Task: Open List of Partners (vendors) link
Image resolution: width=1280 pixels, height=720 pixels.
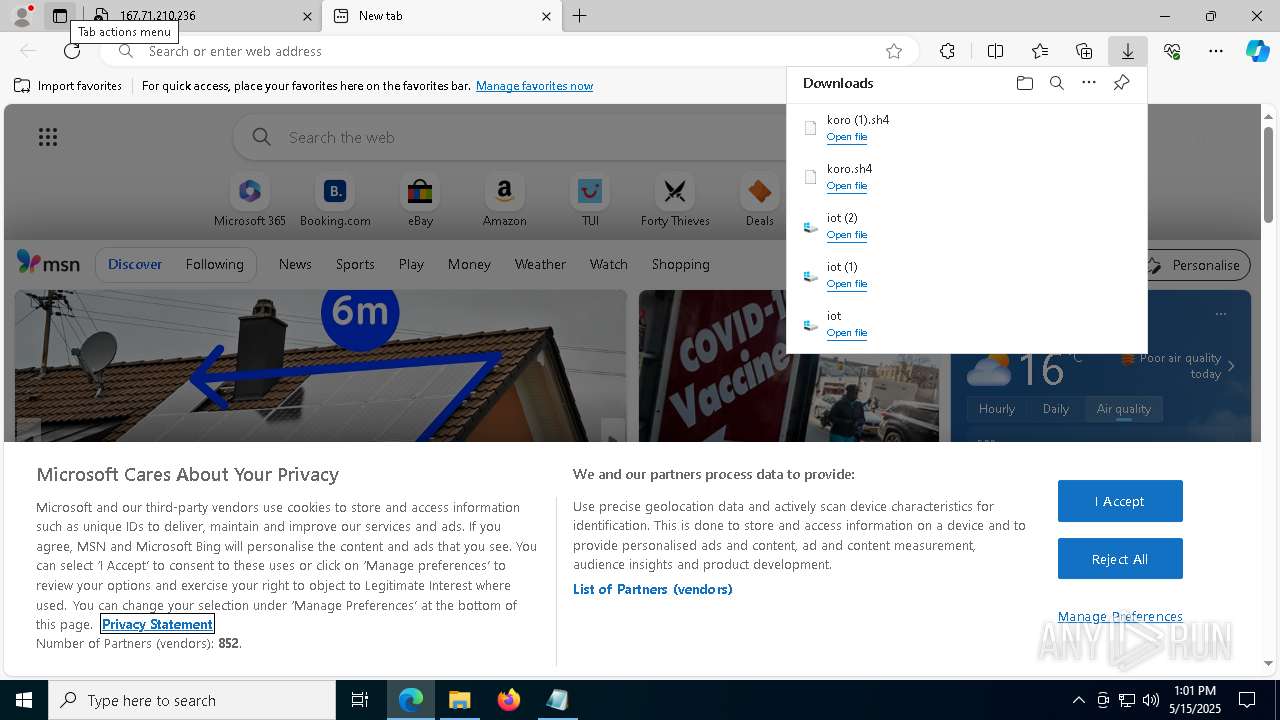Action: point(652,589)
